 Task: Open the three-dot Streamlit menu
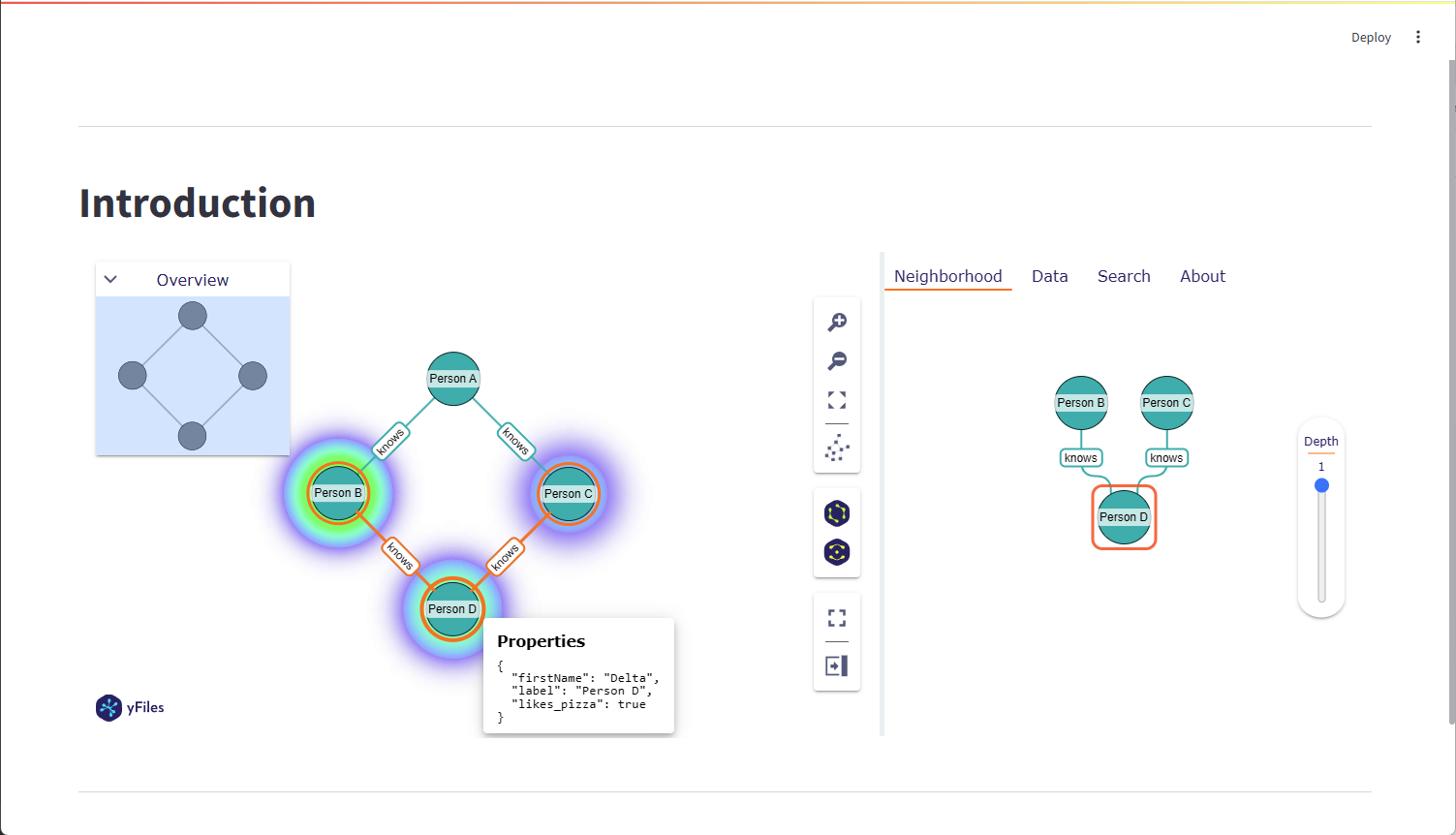coord(1418,37)
